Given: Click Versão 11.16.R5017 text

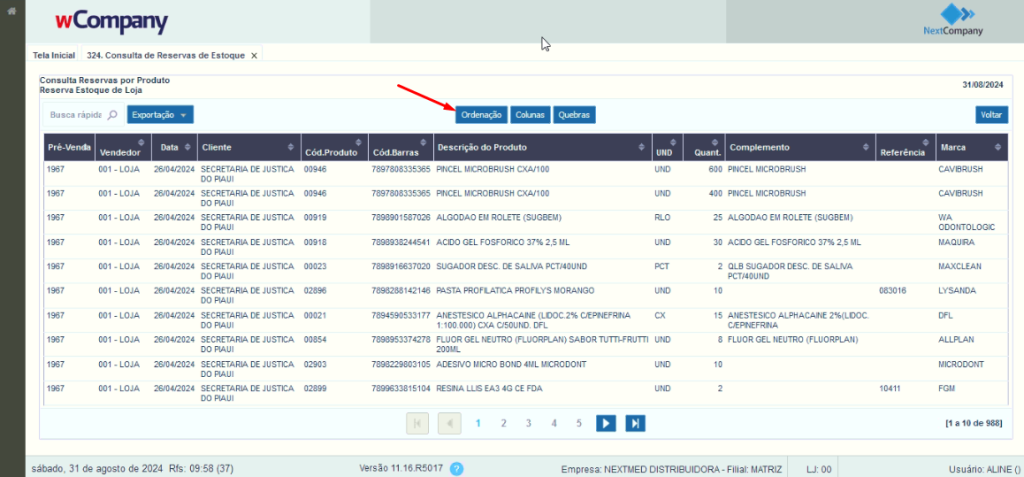Looking at the screenshot, I should (x=401, y=469).
